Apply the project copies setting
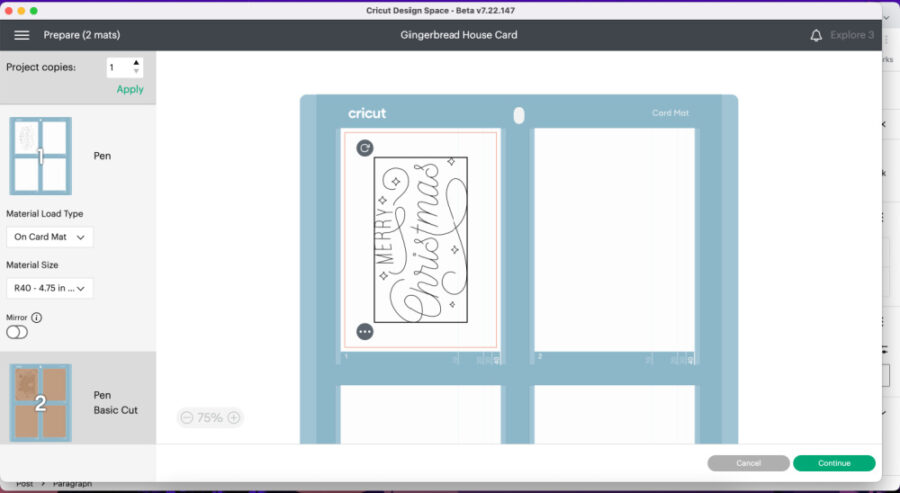 130,89
